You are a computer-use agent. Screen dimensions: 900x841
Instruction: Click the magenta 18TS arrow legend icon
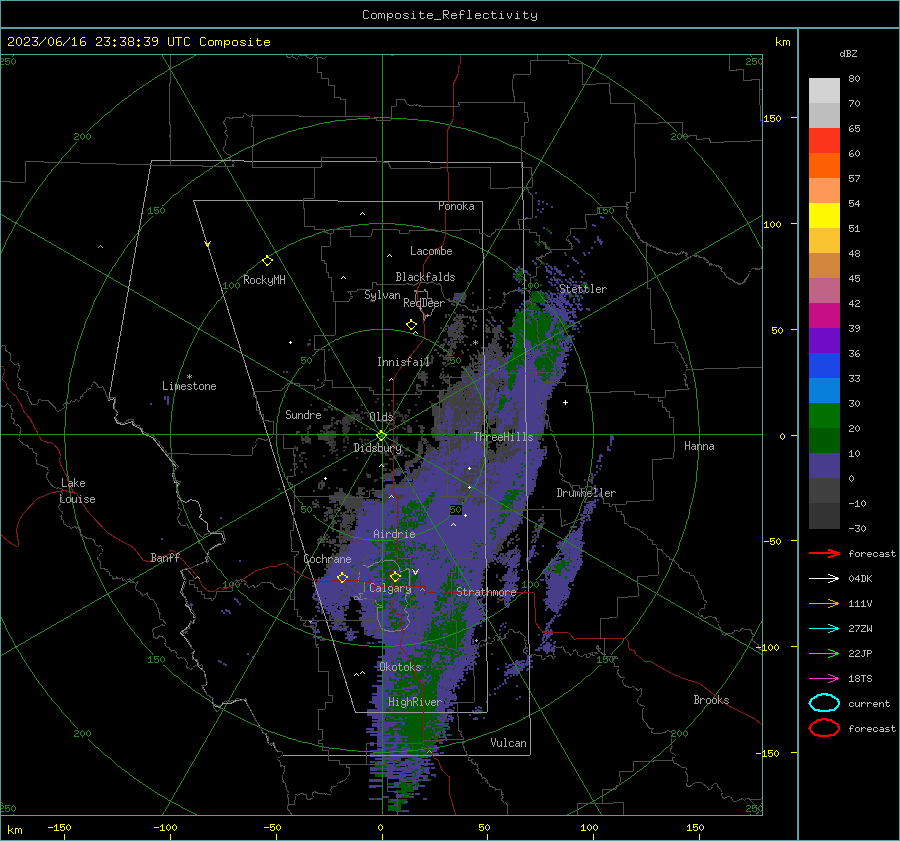pyautogui.click(x=824, y=679)
